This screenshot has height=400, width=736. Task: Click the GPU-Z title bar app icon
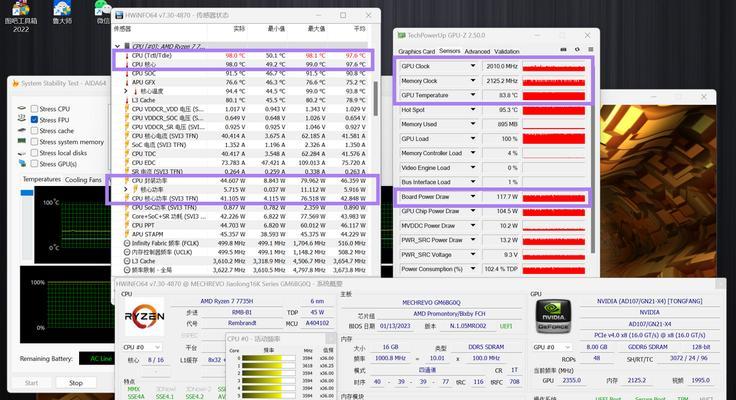[x=401, y=35]
